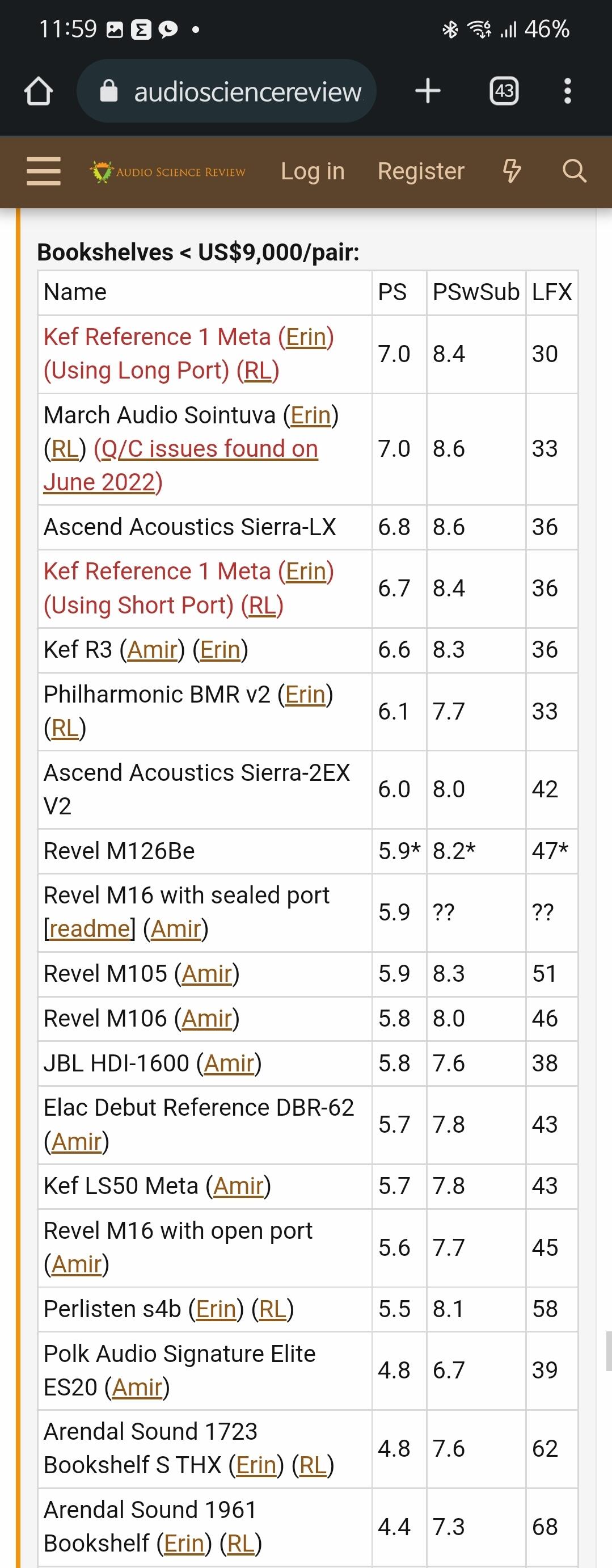Tap the padlock icon in address bar

[x=108, y=91]
